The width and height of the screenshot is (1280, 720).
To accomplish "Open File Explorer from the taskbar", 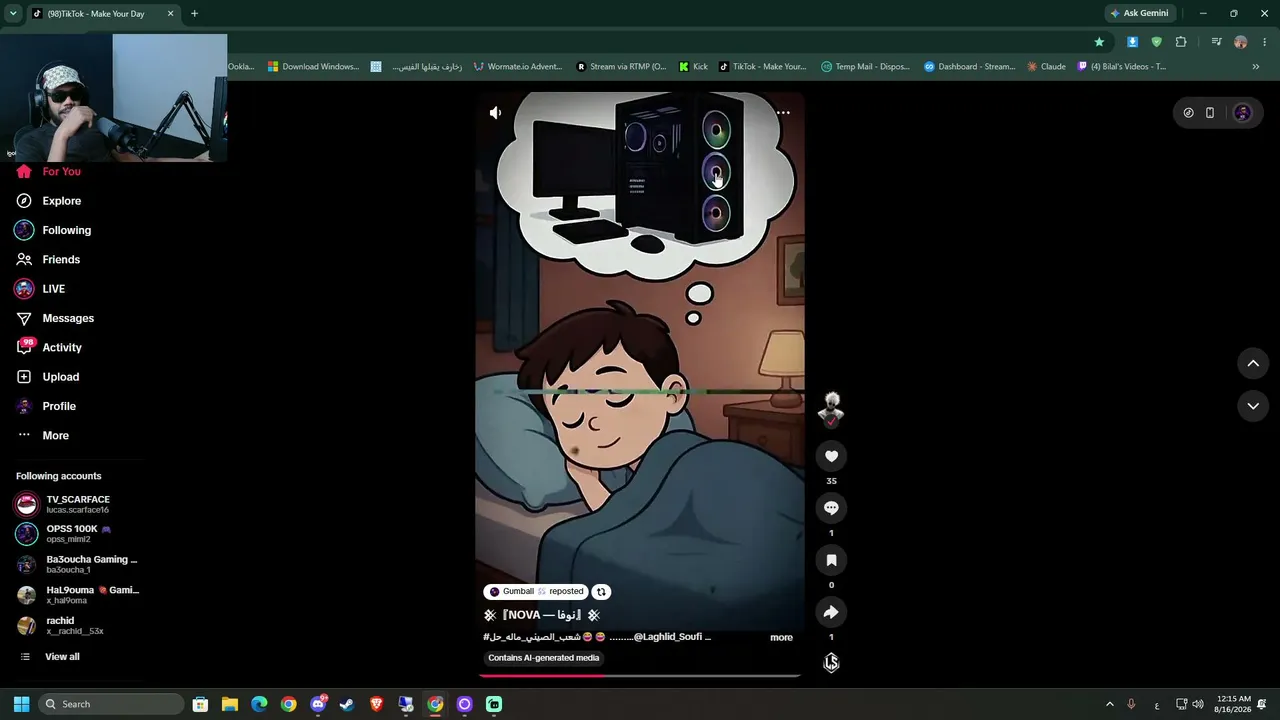I will tap(229, 704).
